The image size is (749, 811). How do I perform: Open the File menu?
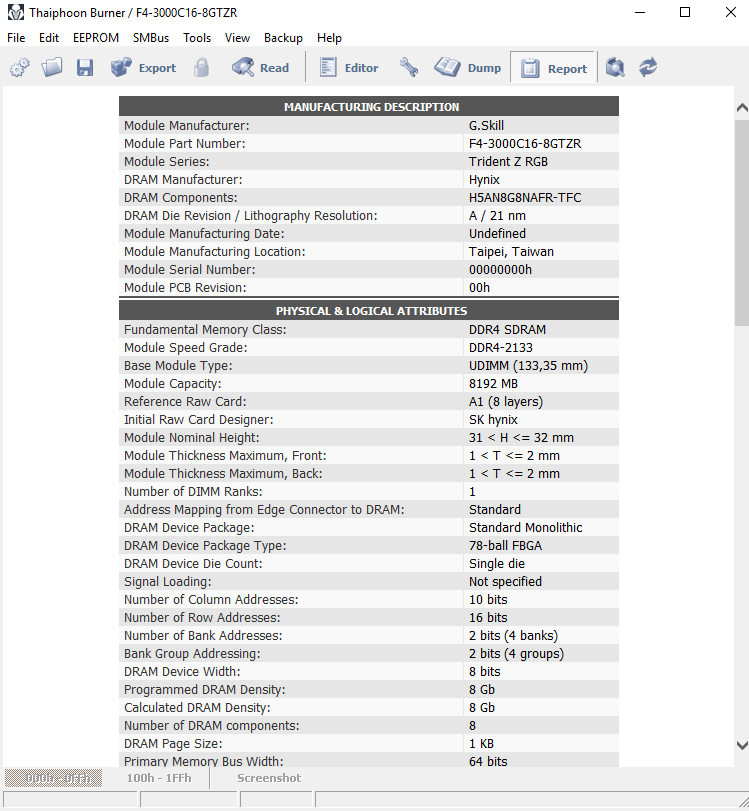pos(16,38)
